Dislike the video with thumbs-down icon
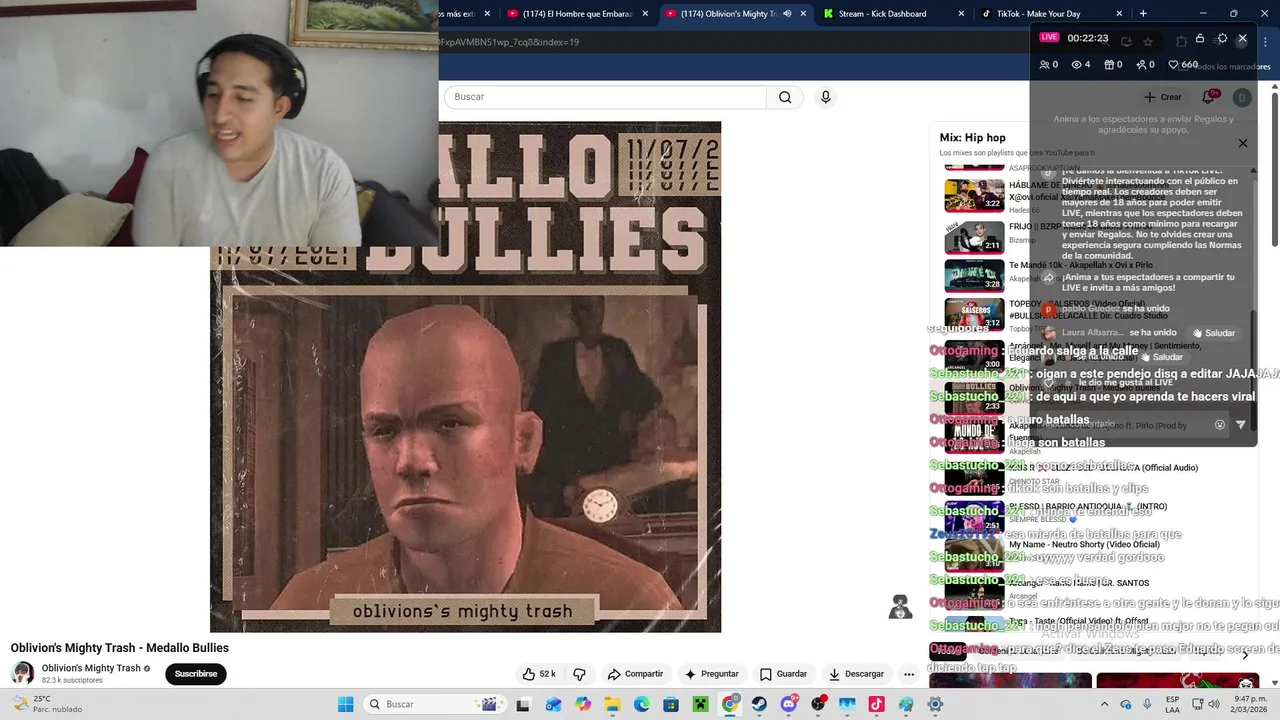The image size is (1280, 720). click(579, 674)
